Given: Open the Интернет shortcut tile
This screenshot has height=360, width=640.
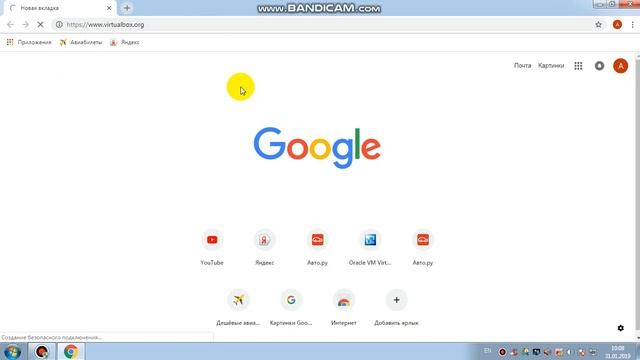Looking at the screenshot, I should tap(344, 308).
